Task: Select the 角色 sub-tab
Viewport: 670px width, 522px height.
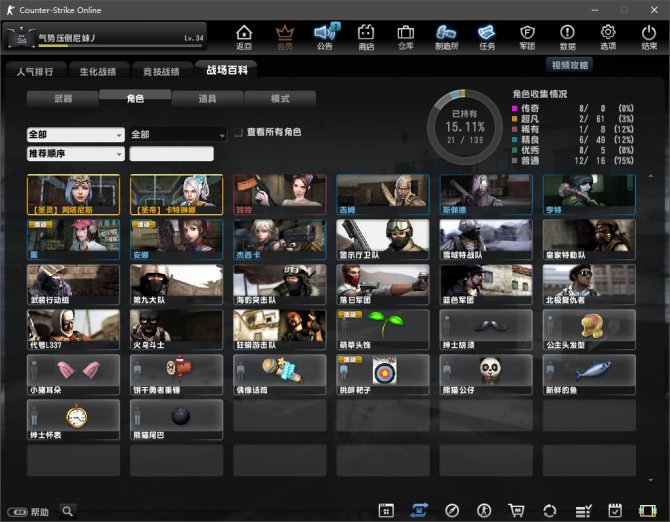Action: (135, 98)
